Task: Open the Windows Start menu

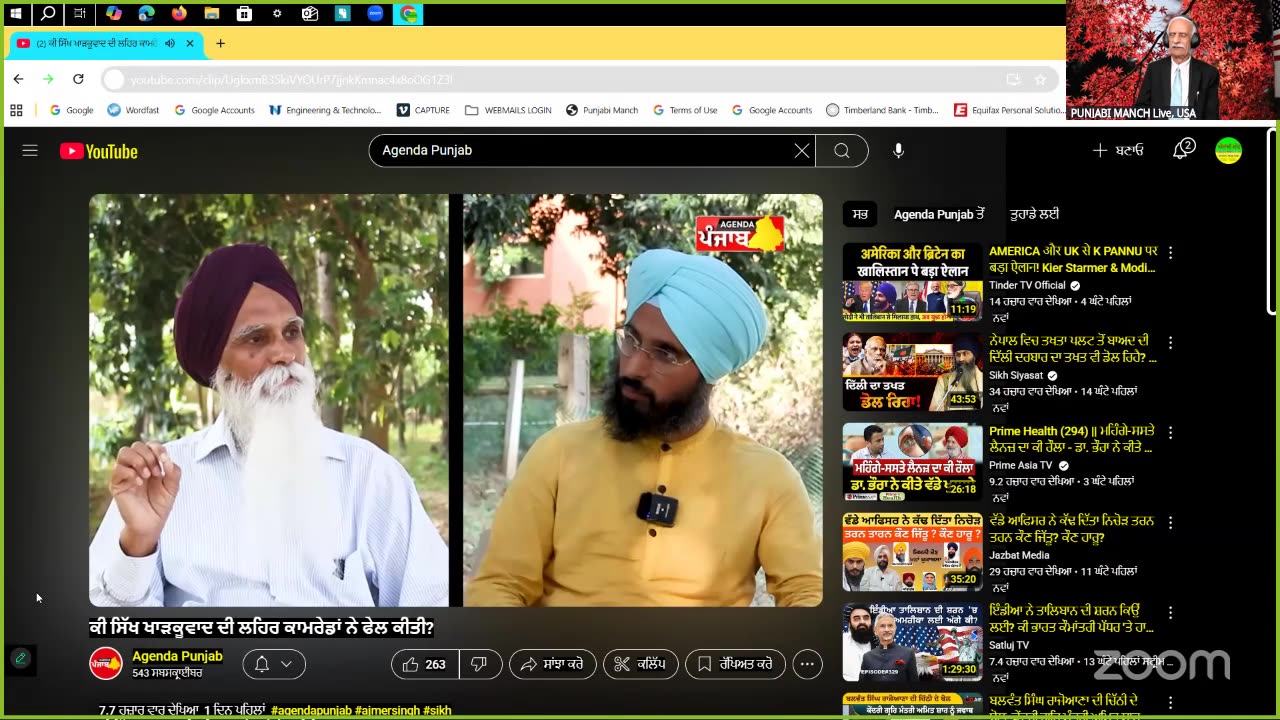Action: (15, 14)
